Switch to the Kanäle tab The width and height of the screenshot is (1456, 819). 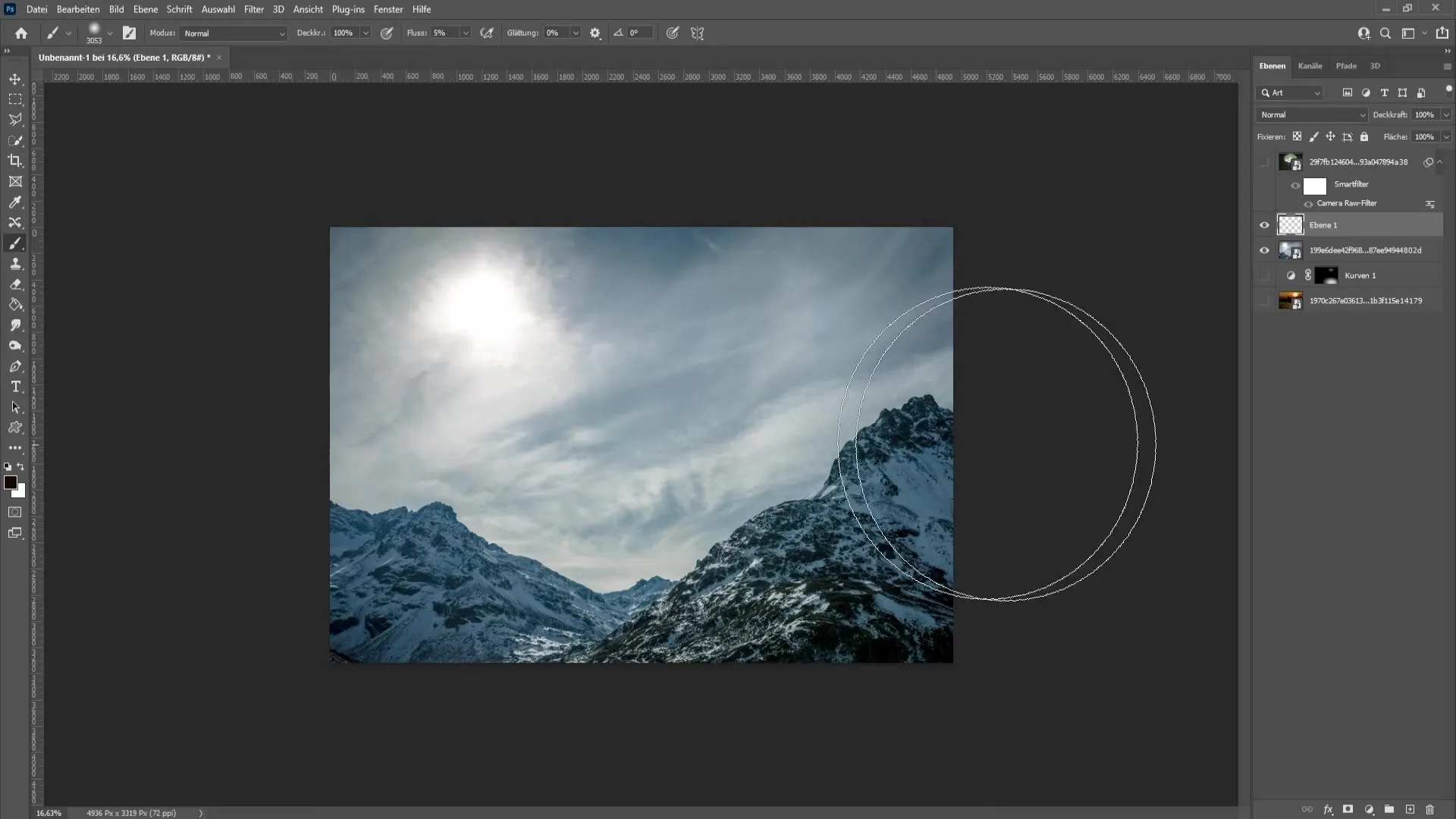click(x=1310, y=66)
